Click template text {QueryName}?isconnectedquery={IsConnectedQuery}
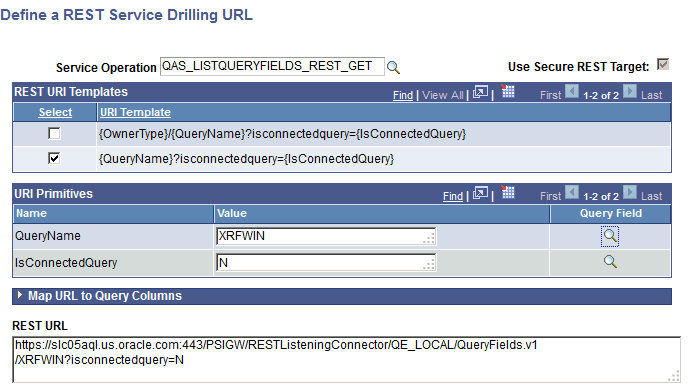This screenshot has width=691, height=388. [x=246, y=159]
